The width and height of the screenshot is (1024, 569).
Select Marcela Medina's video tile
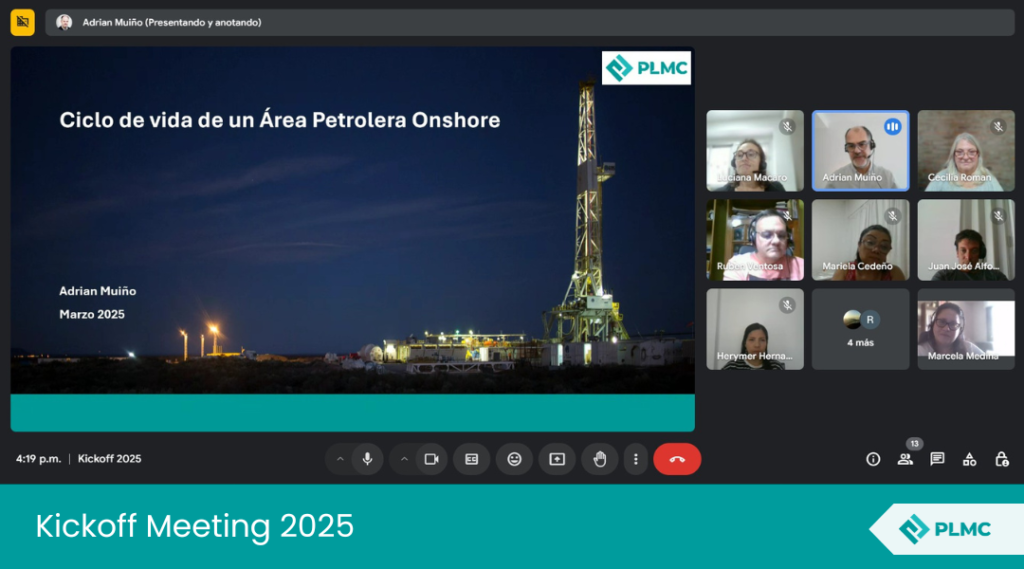965,329
